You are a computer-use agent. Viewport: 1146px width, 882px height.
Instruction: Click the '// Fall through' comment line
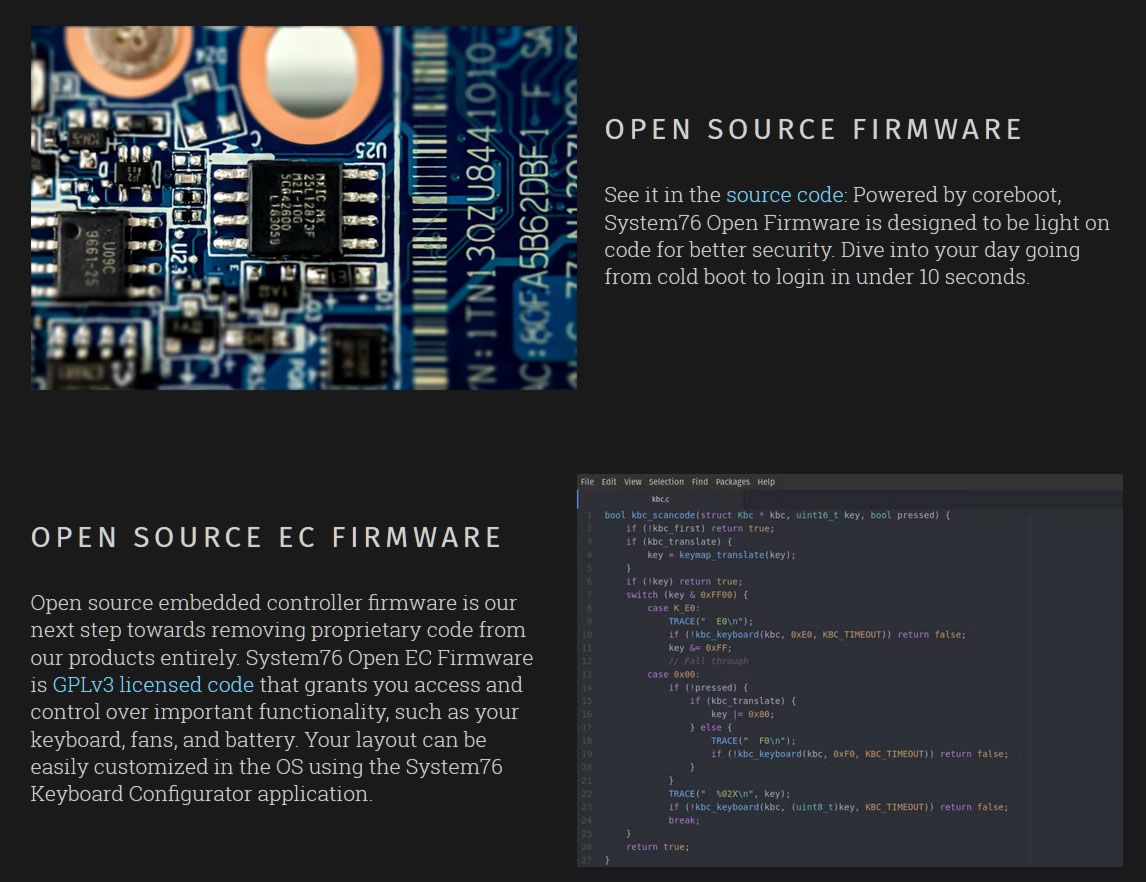[708, 661]
